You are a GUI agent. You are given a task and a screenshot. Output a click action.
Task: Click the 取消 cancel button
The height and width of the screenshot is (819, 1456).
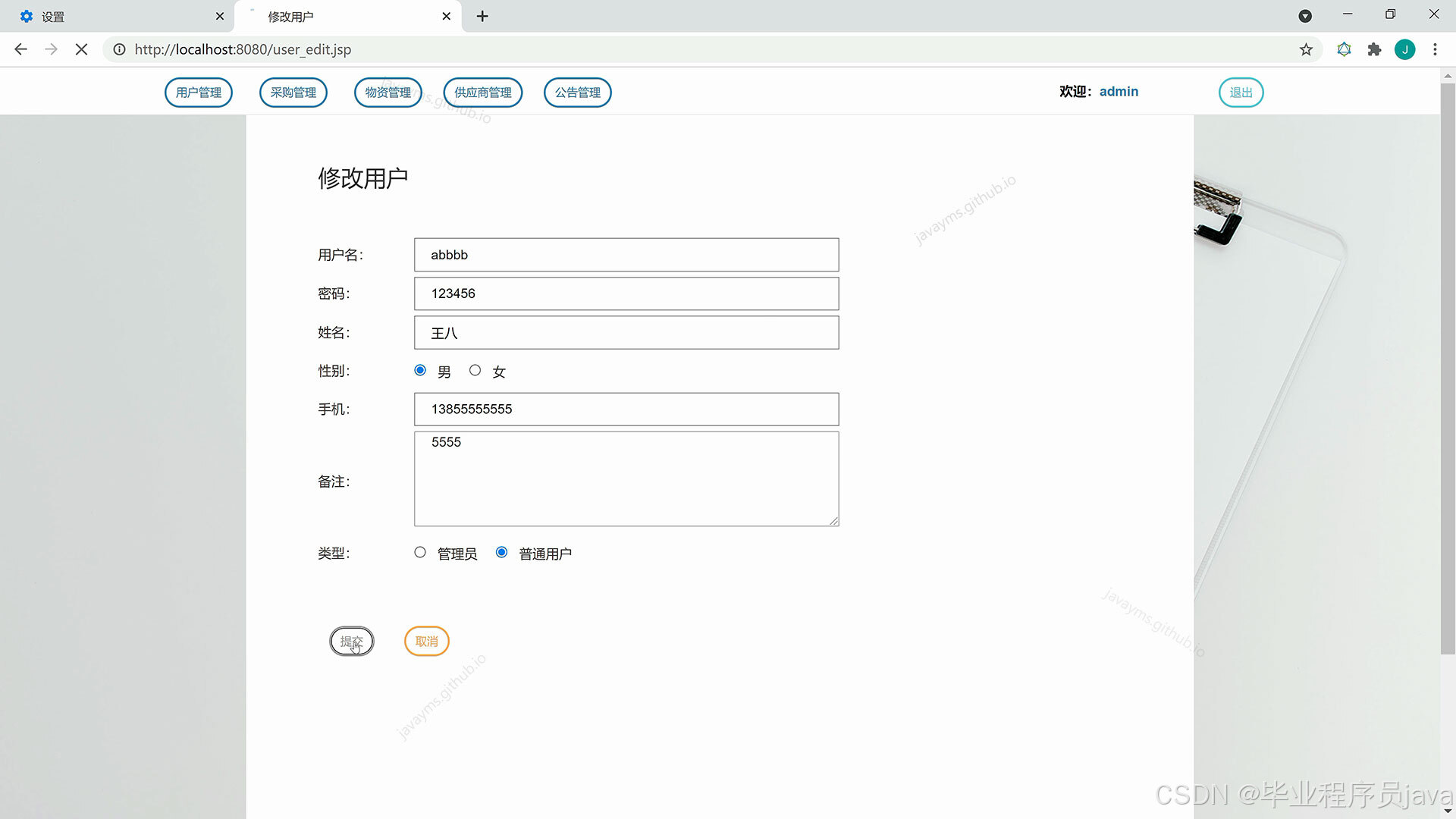tap(427, 642)
